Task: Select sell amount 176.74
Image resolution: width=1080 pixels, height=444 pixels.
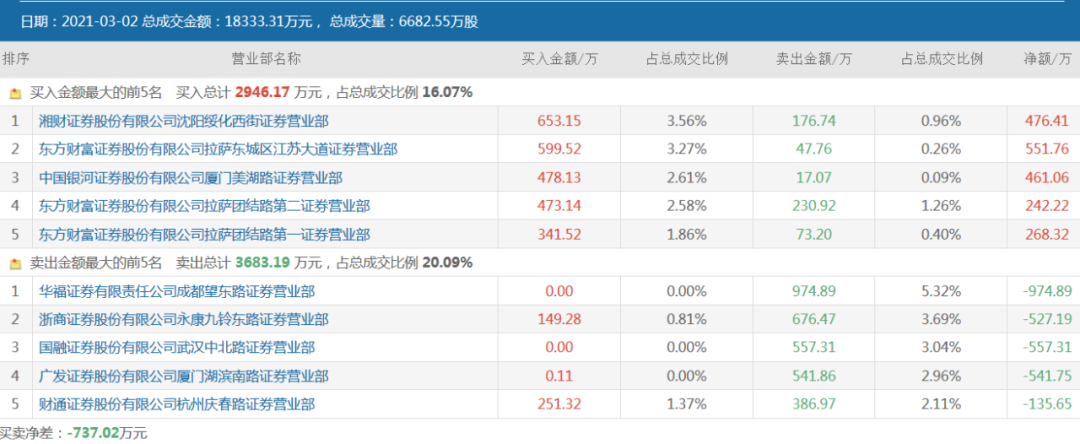Action: coord(814,121)
